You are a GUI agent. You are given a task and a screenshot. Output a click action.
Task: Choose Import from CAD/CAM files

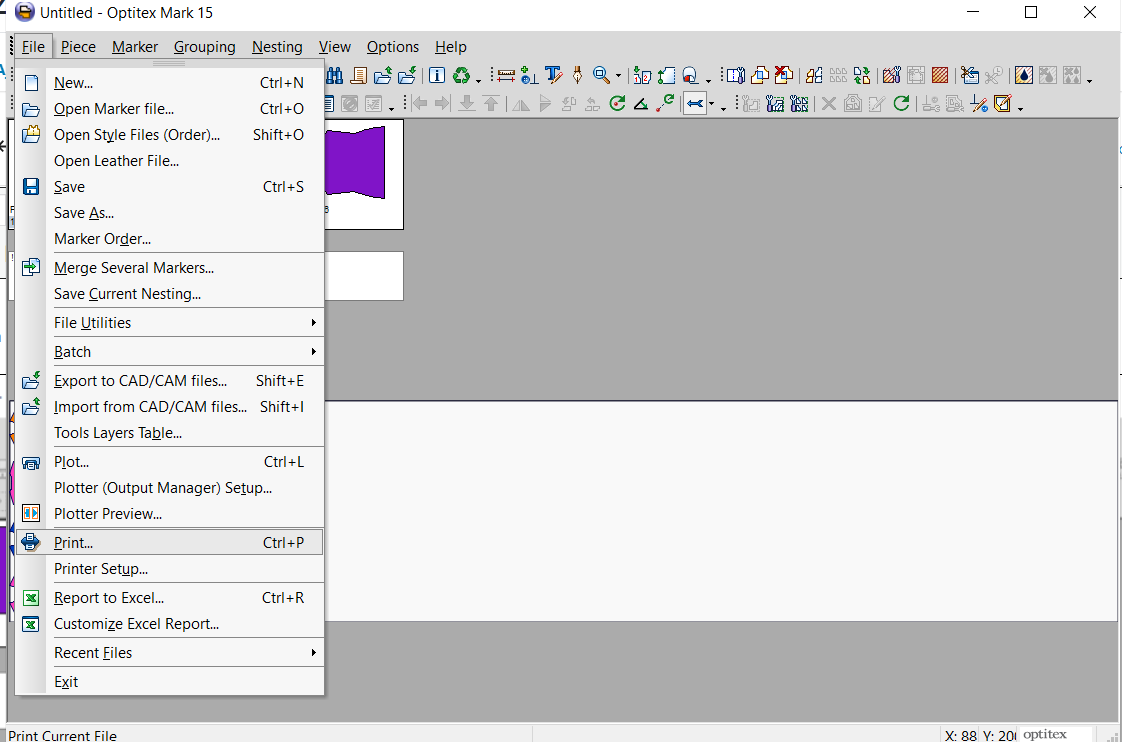click(170, 407)
